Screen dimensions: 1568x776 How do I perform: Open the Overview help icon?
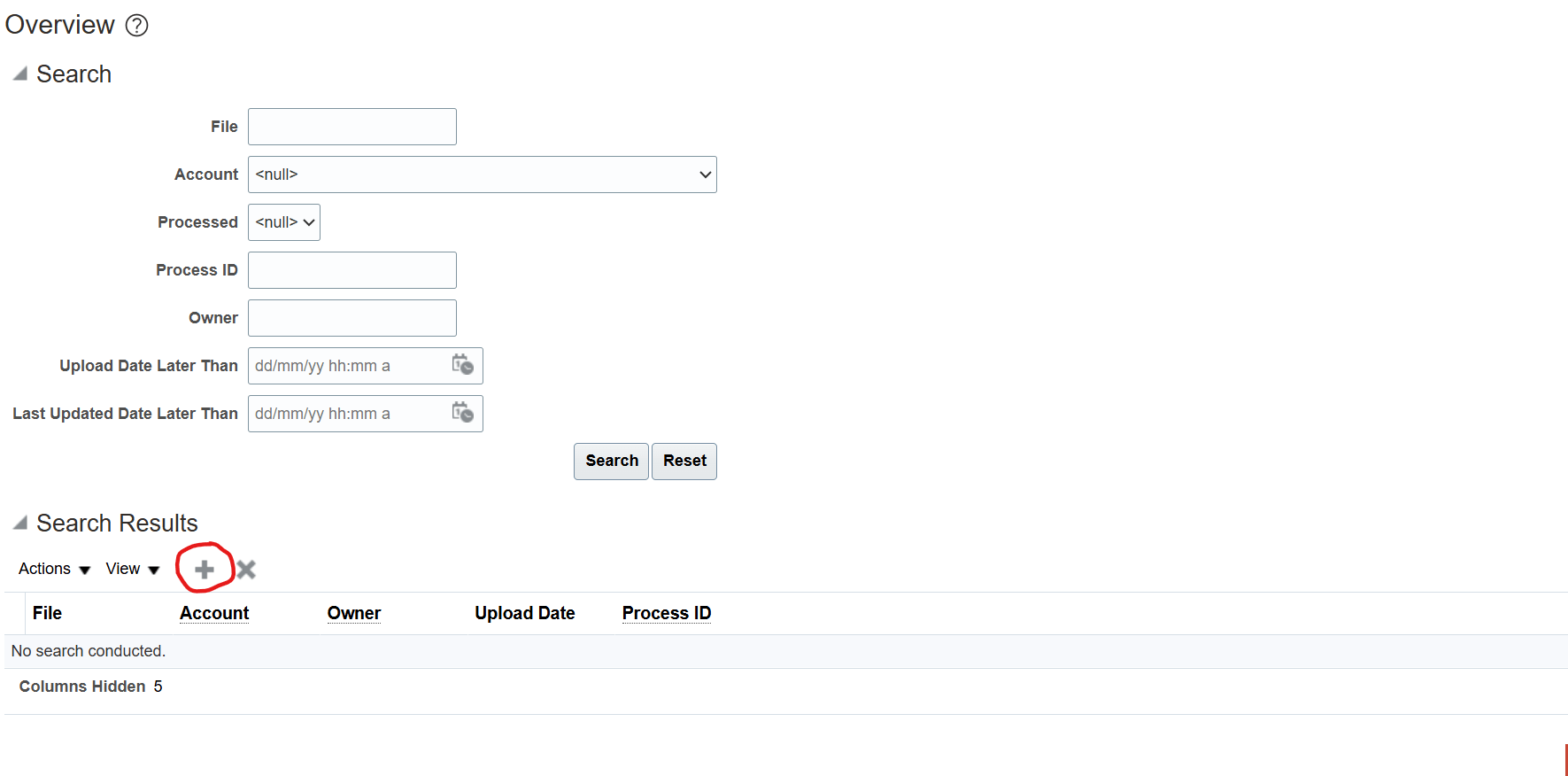pos(137,26)
